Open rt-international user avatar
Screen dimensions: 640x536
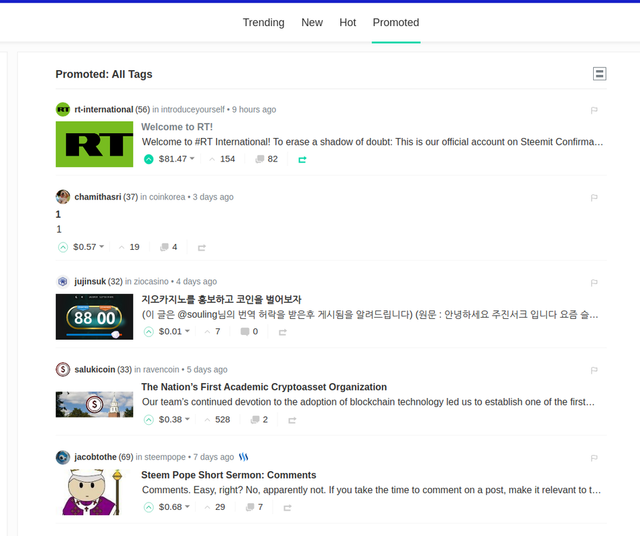pyautogui.click(x=63, y=109)
